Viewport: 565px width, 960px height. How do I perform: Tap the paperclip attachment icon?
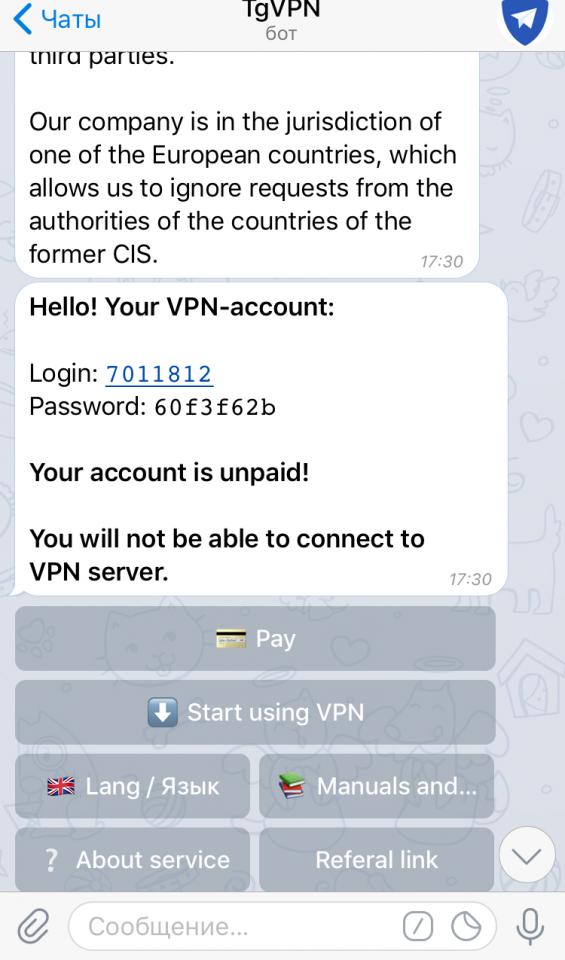[x=33, y=926]
